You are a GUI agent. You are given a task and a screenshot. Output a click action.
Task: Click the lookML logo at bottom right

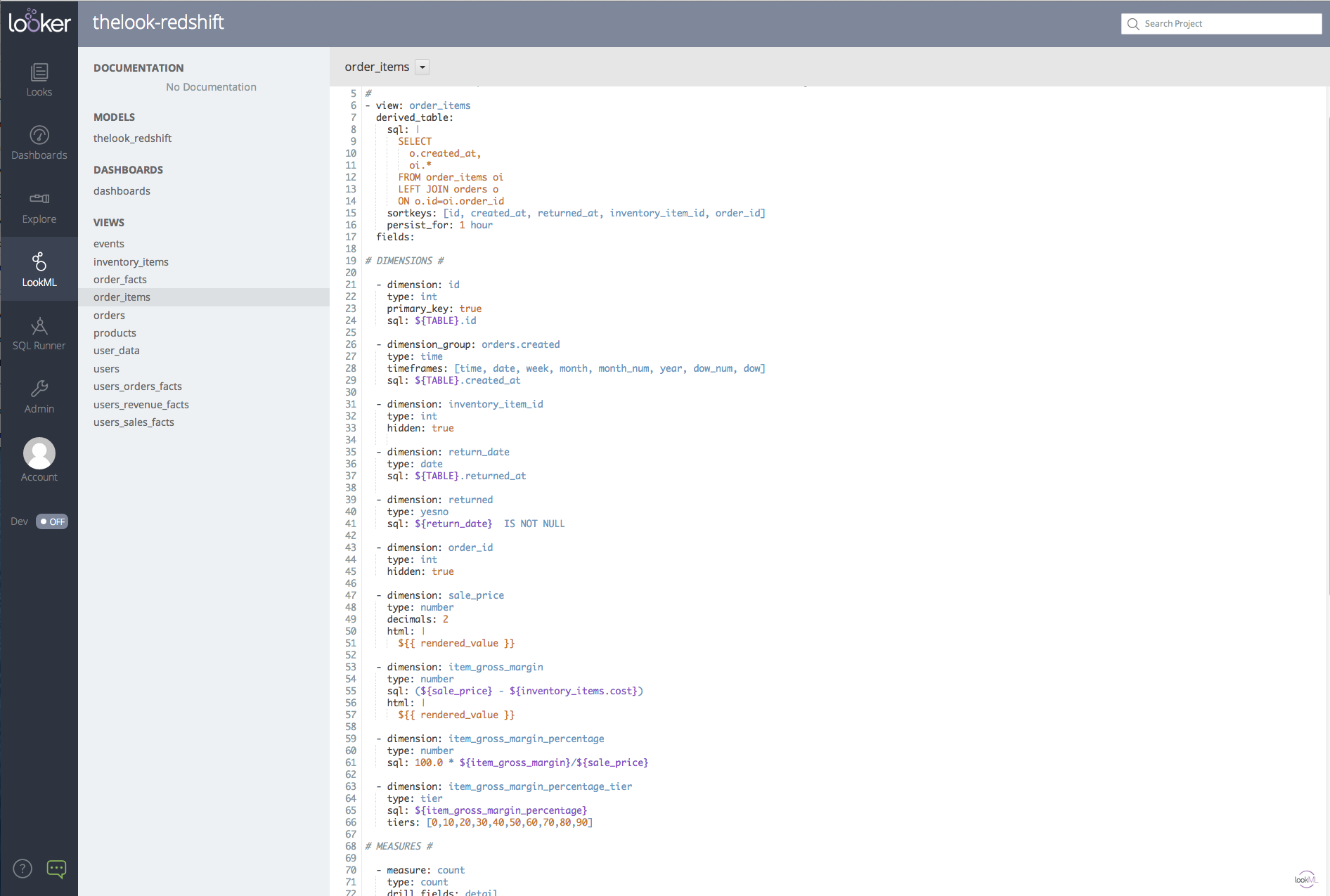pos(1305,878)
